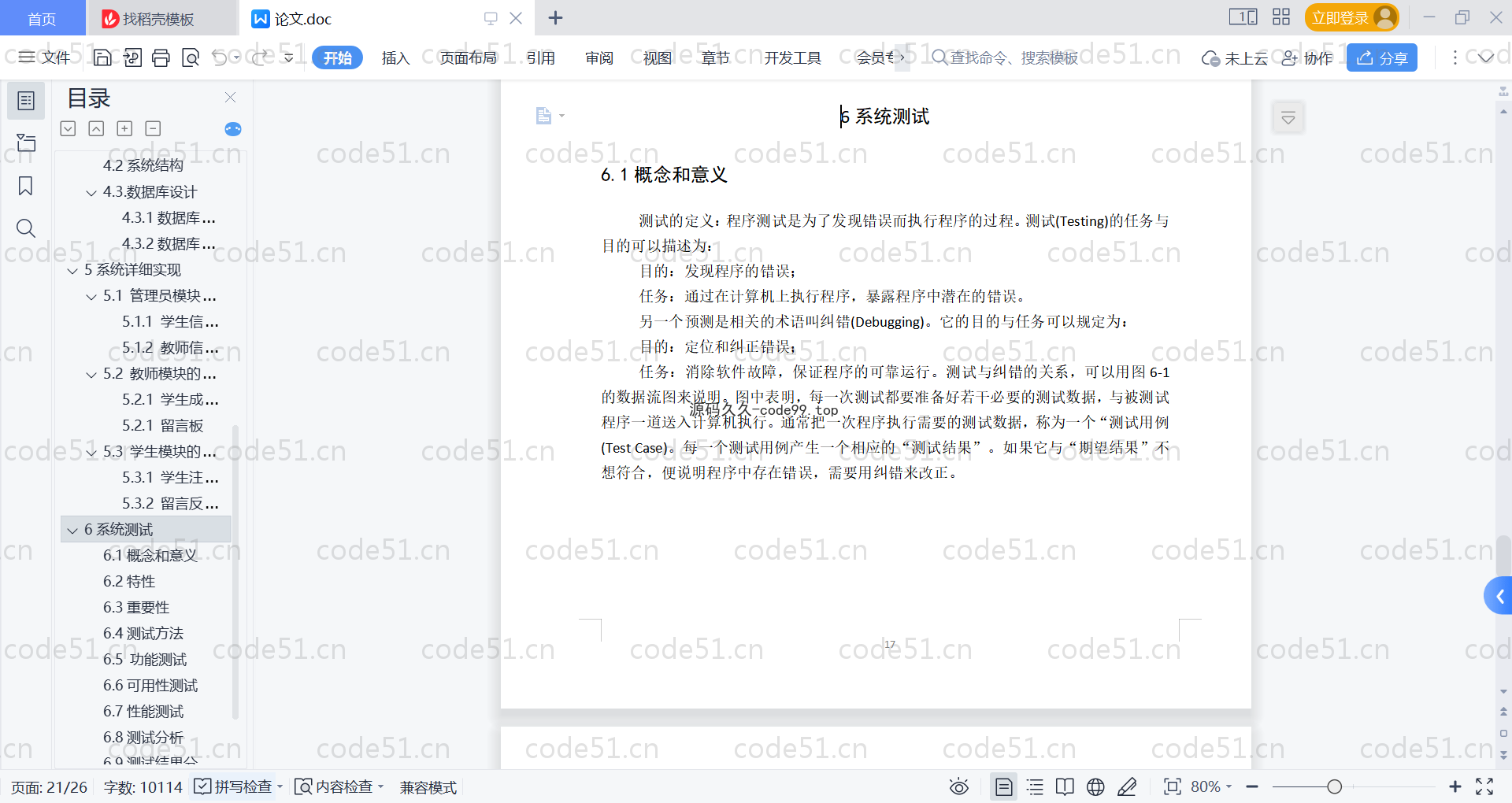
Task: Click 兼容模式 in status bar
Action: click(428, 787)
